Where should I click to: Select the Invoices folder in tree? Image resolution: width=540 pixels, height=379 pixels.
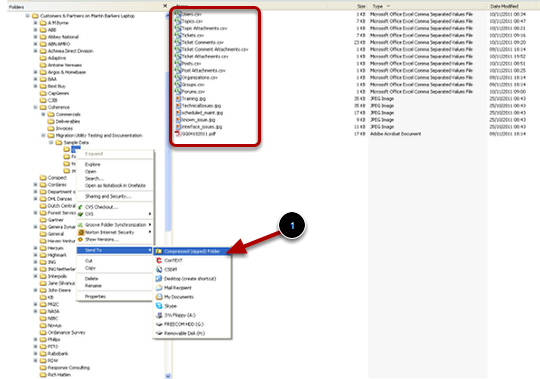coord(64,128)
